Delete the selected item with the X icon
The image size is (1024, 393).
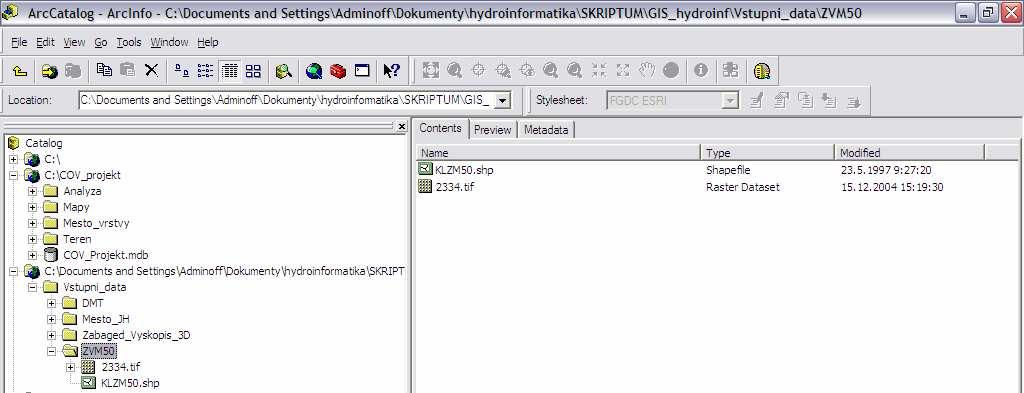coord(151,70)
